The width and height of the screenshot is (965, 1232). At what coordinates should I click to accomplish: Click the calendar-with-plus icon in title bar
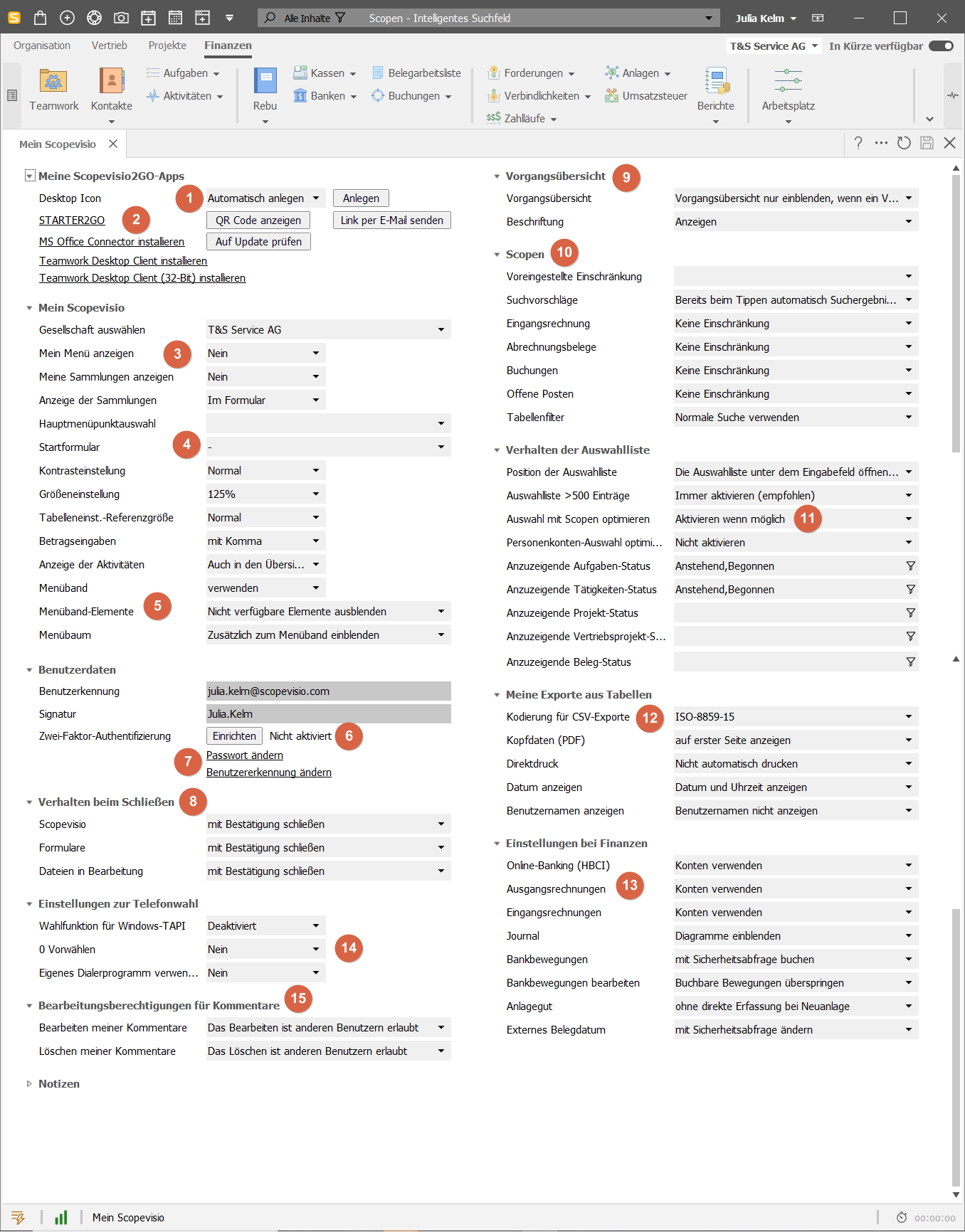point(148,18)
